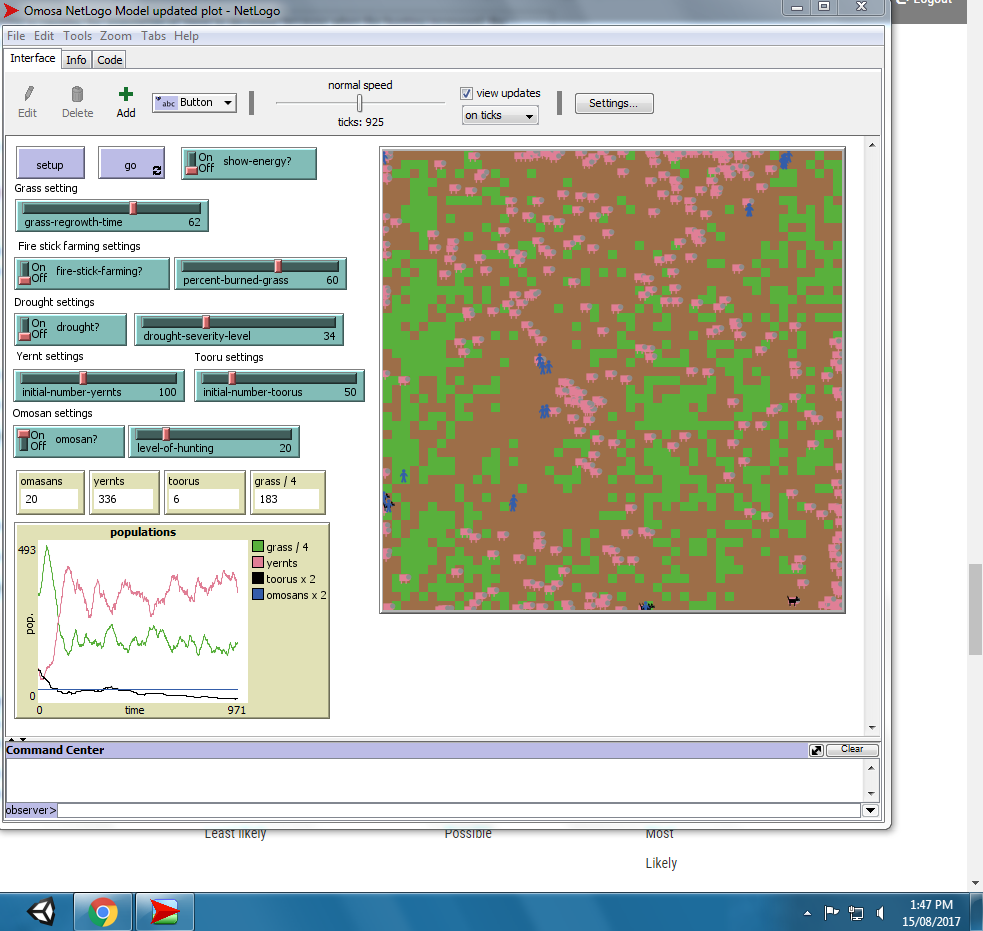Click the black toorus x 2 legend swatch
Image resolution: width=983 pixels, height=931 pixels.
(x=258, y=579)
